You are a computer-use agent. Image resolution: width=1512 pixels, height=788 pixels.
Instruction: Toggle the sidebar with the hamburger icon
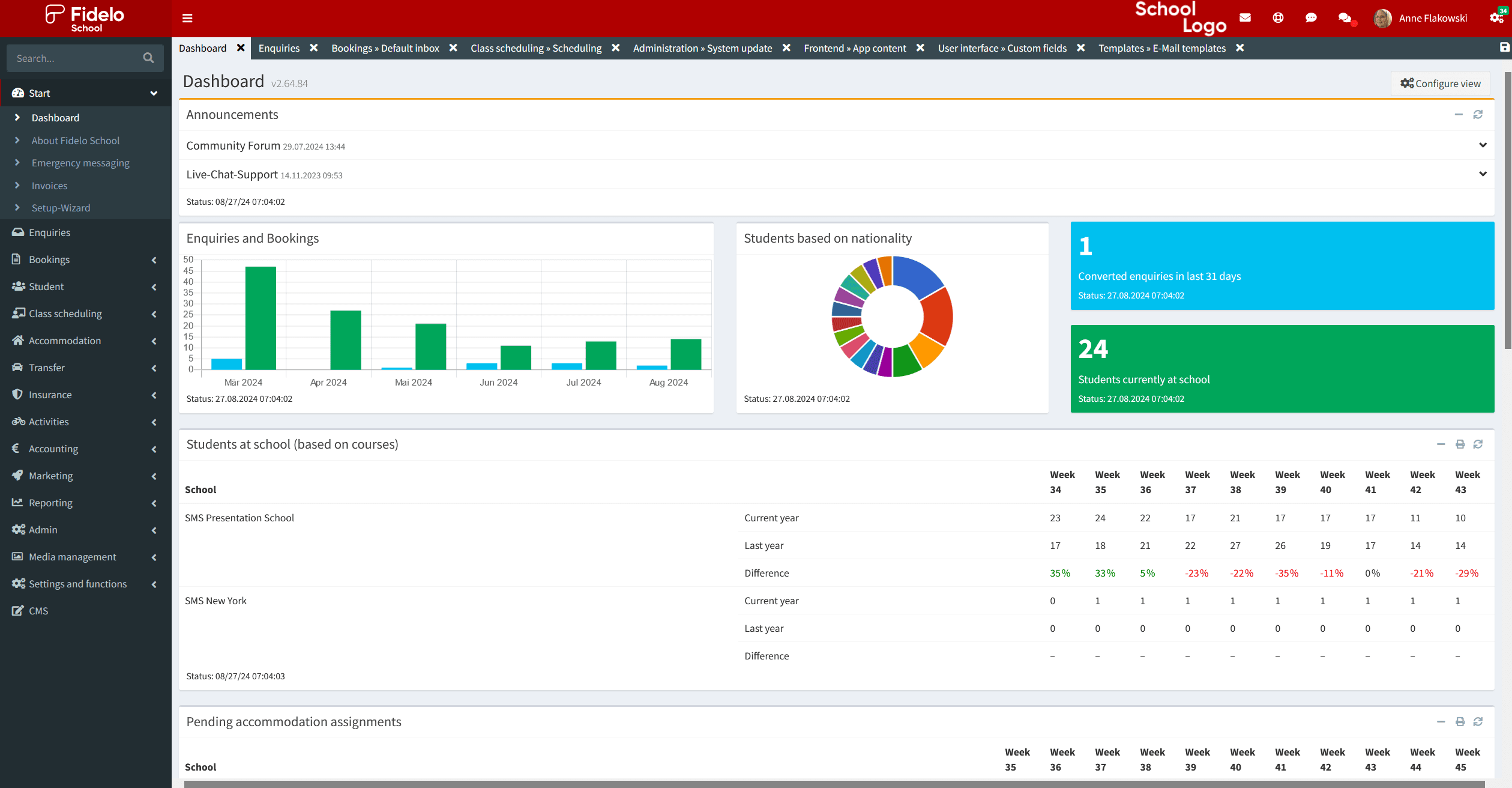click(x=187, y=18)
